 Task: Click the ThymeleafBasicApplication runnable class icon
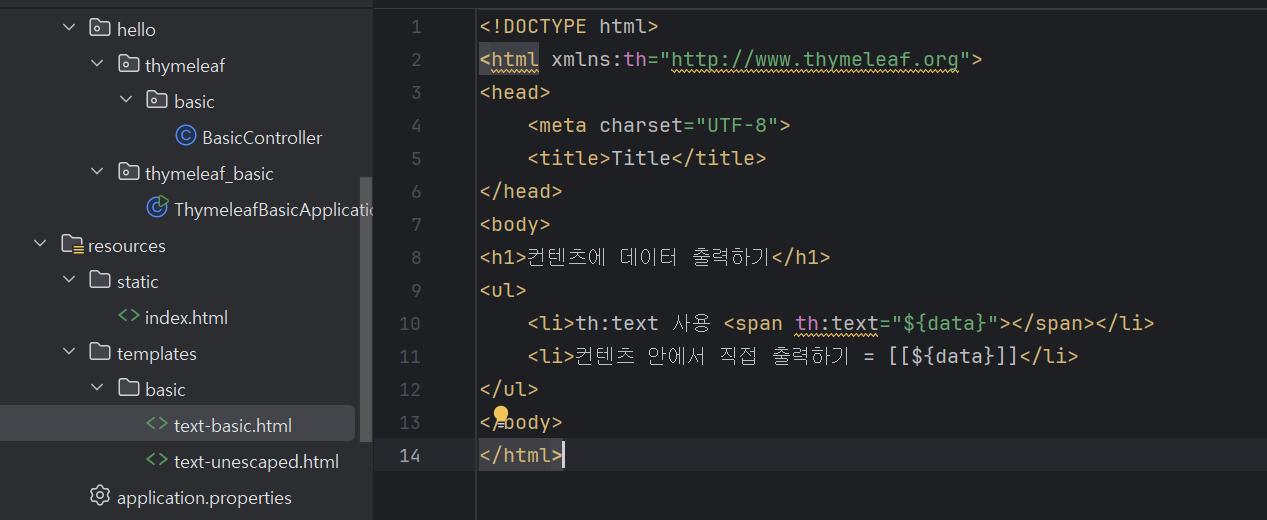[157, 208]
